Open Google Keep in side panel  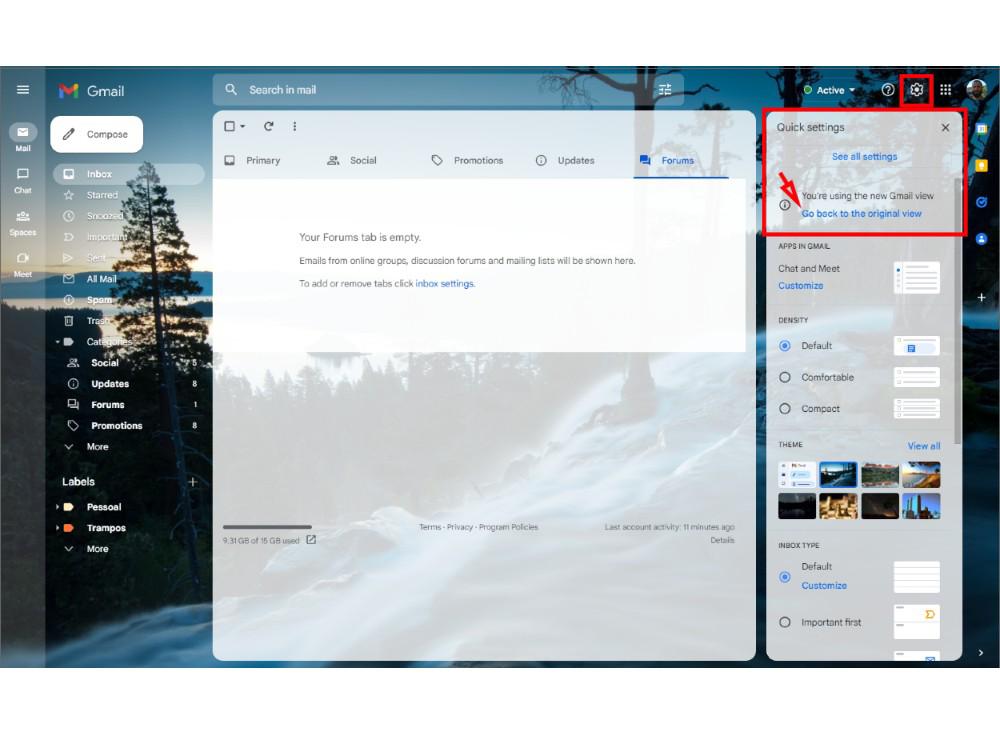pyautogui.click(x=982, y=166)
